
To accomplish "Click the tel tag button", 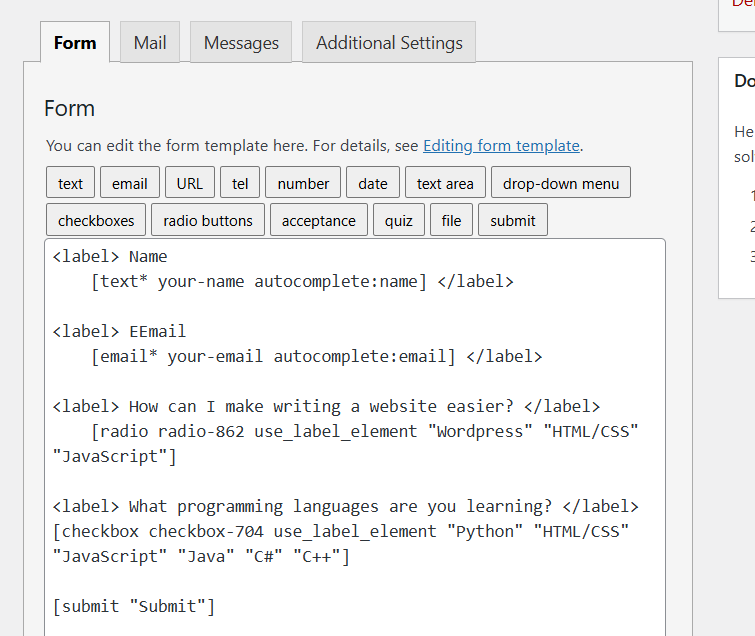I will (x=240, y=183).
